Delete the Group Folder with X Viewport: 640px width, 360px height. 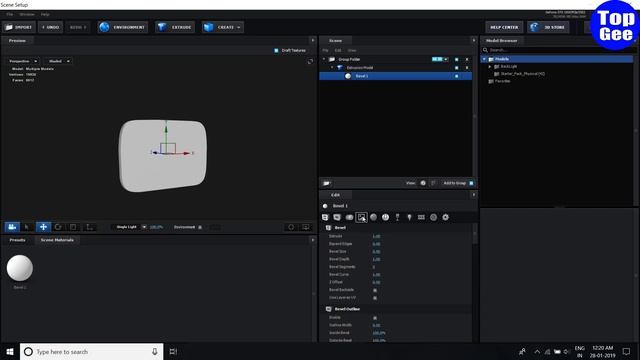click(x=467, y=60)
